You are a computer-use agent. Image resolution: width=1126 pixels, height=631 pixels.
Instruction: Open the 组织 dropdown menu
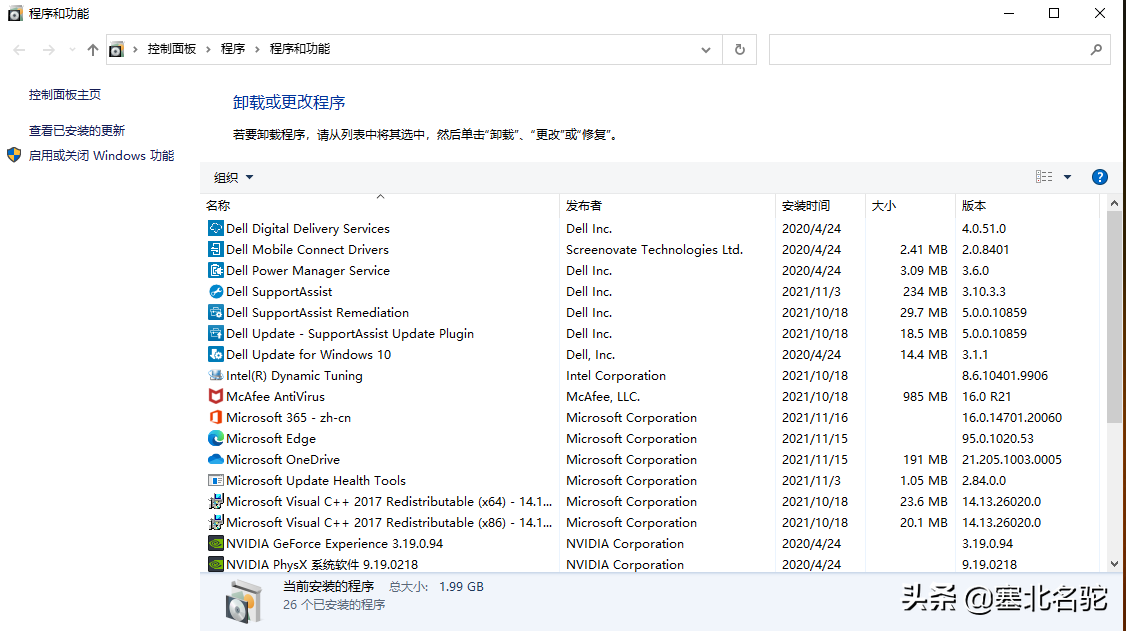pyautogui.click(x=233, y=177)
